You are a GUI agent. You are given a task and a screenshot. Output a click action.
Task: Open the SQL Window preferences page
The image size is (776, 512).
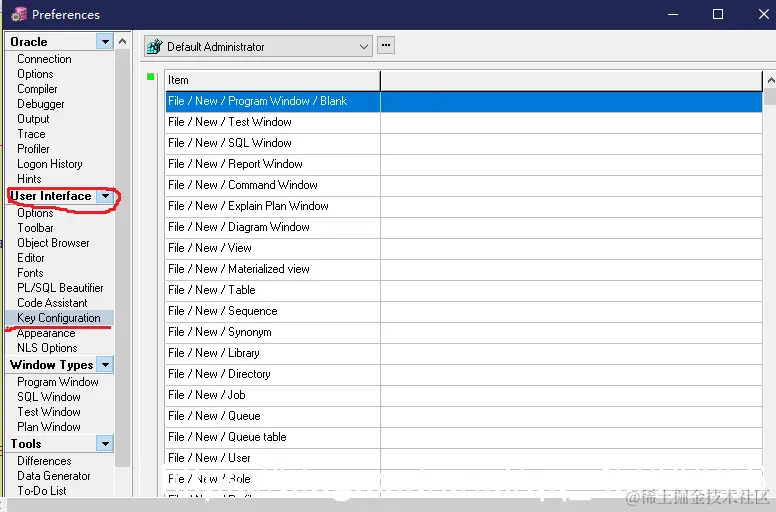point(48,397)
